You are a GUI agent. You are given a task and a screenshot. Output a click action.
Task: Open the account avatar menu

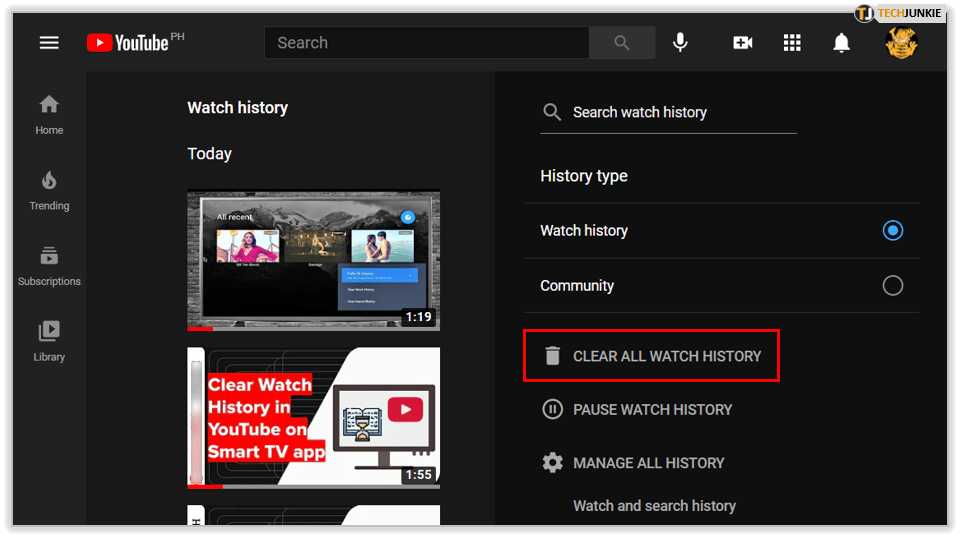point(901,42)
